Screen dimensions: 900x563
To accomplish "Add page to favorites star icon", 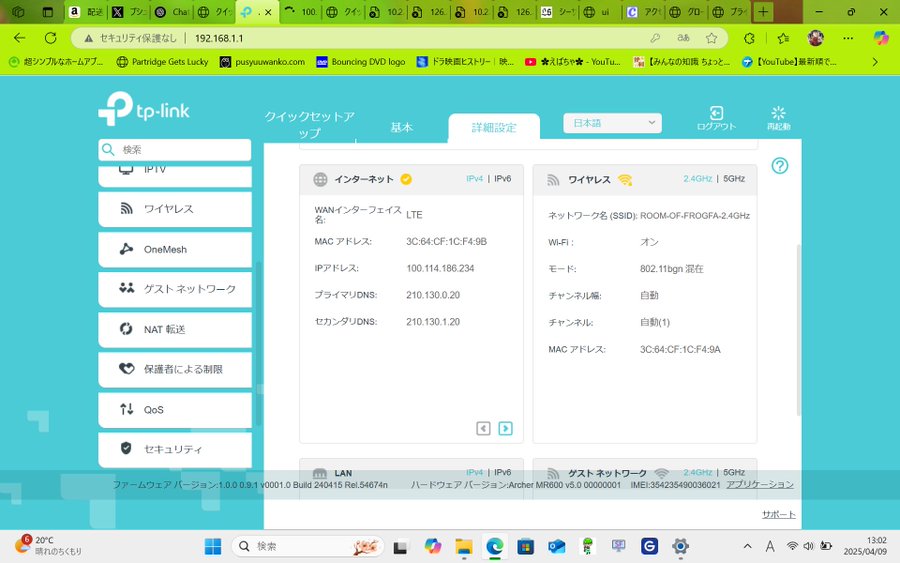I will 712,38.
